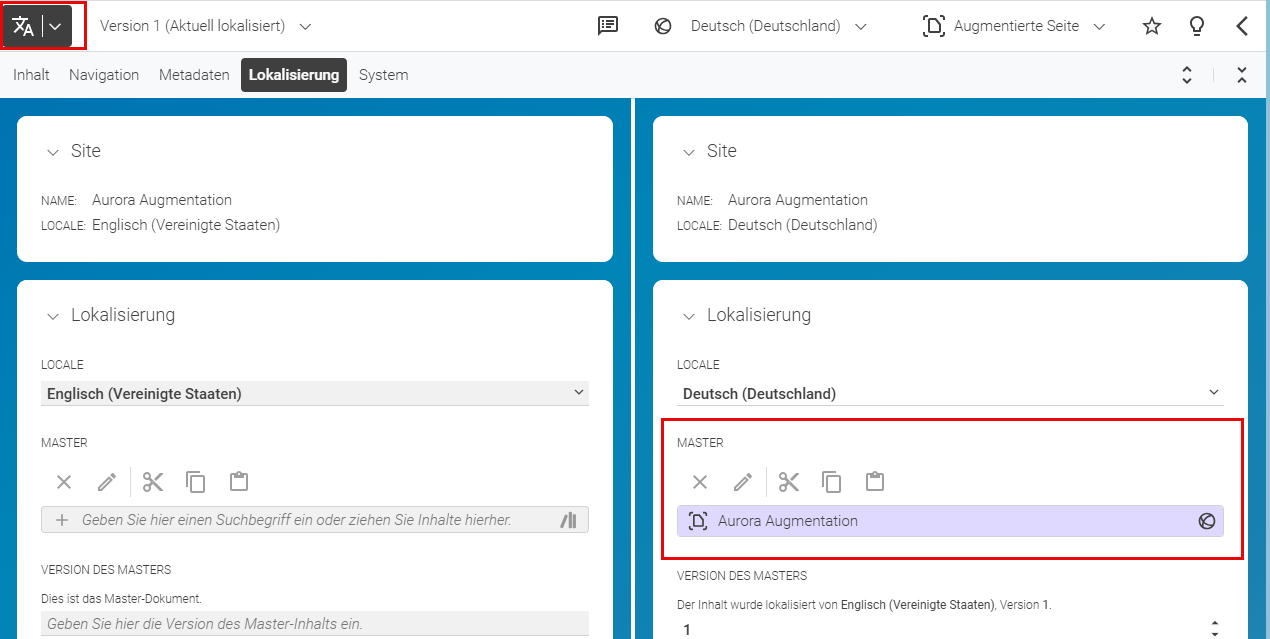Image resolution: width=1270 pixels, height=639 pixels.
Task: Click the lightbulb icon in header
Action: coord(1197,26)
